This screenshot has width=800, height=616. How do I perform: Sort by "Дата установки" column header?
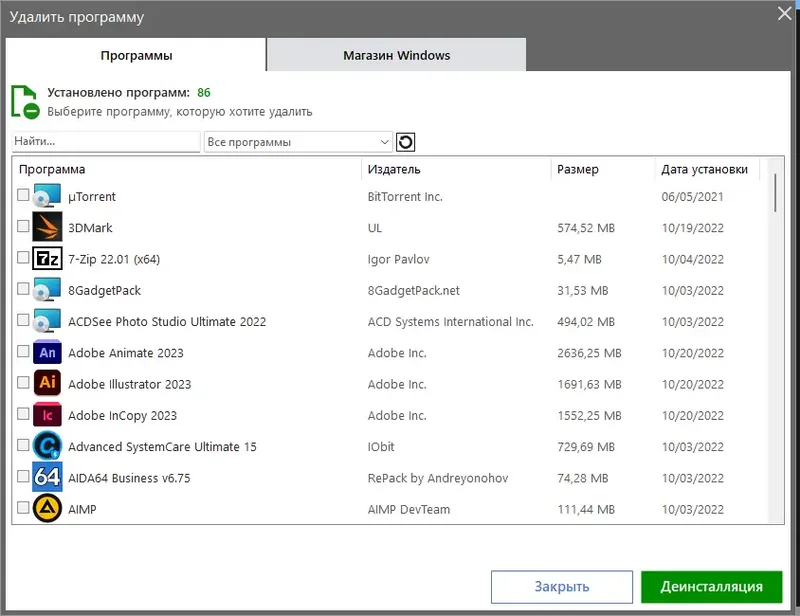coord(704,169)
